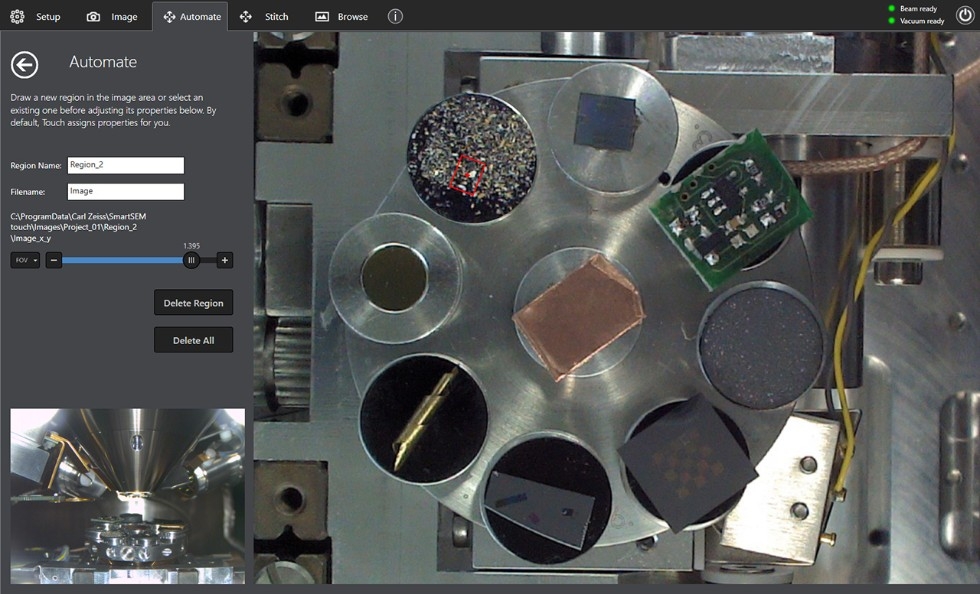Increase FOV with the plus button
Screen dimensions: 980x594
225,260
